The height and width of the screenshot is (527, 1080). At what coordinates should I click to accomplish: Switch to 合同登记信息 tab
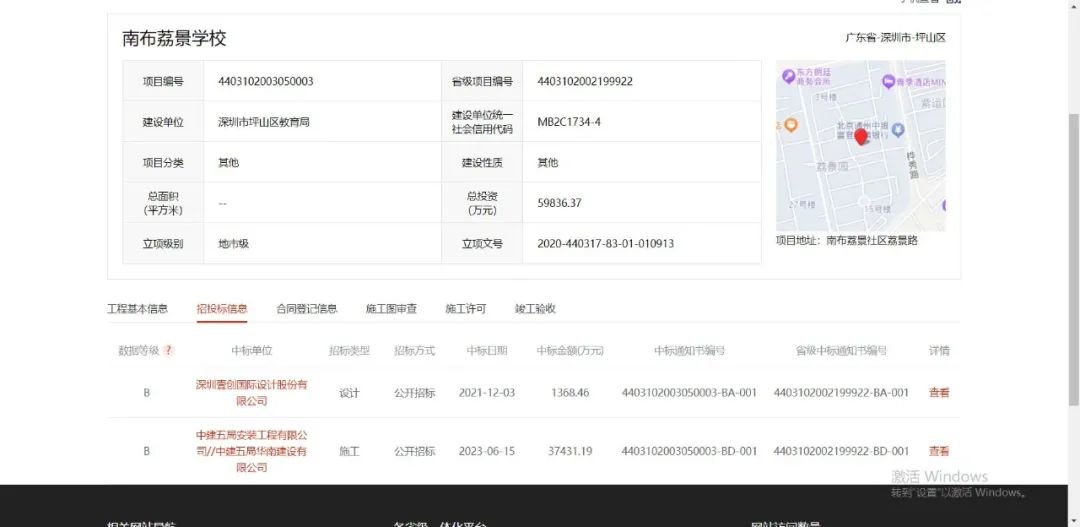point(307,309)
